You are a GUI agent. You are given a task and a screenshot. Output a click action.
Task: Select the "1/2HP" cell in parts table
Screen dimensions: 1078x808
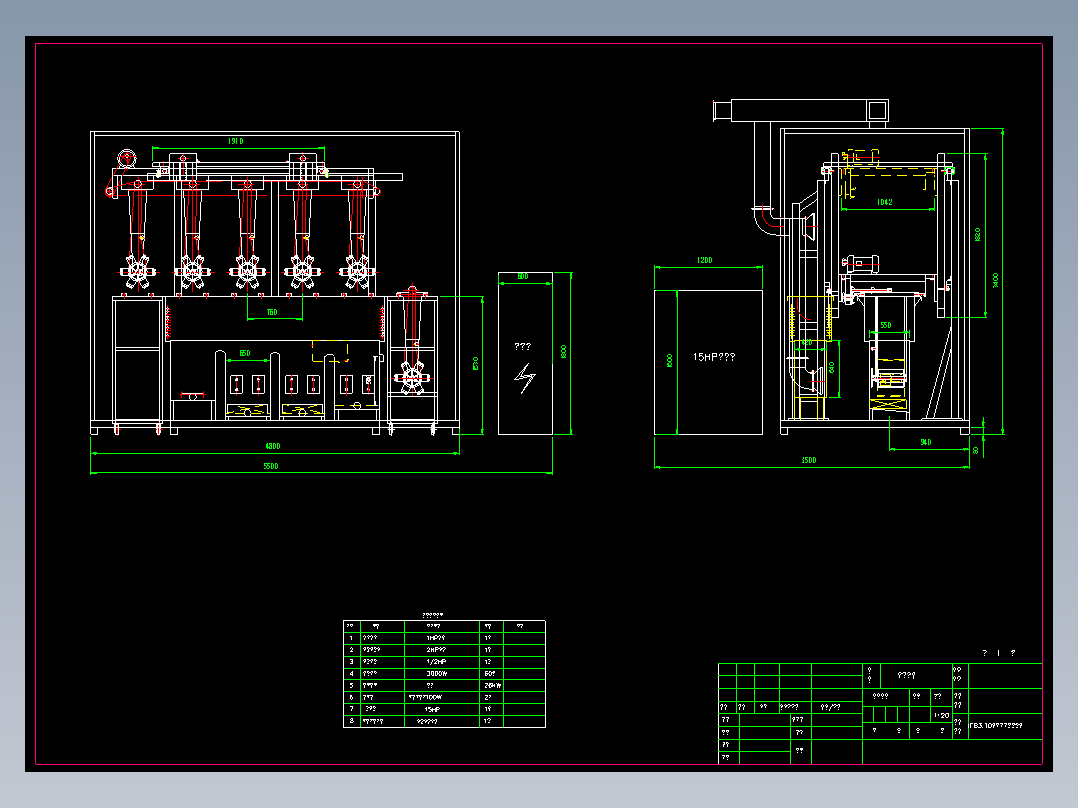(436, 662)
